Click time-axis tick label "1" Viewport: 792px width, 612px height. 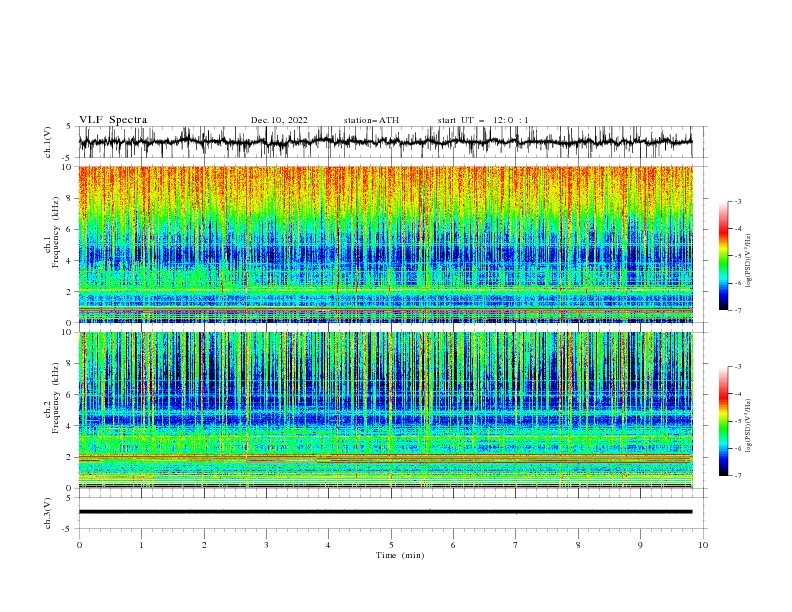click(141, 545)
